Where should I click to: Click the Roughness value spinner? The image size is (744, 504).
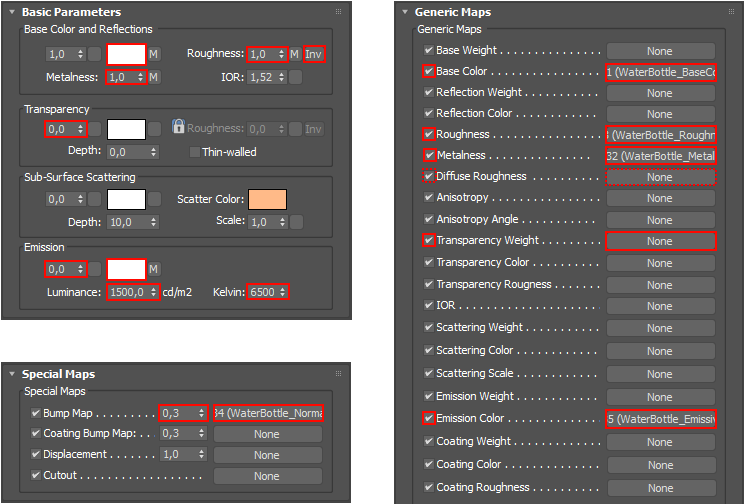click(x=267, y=54)
